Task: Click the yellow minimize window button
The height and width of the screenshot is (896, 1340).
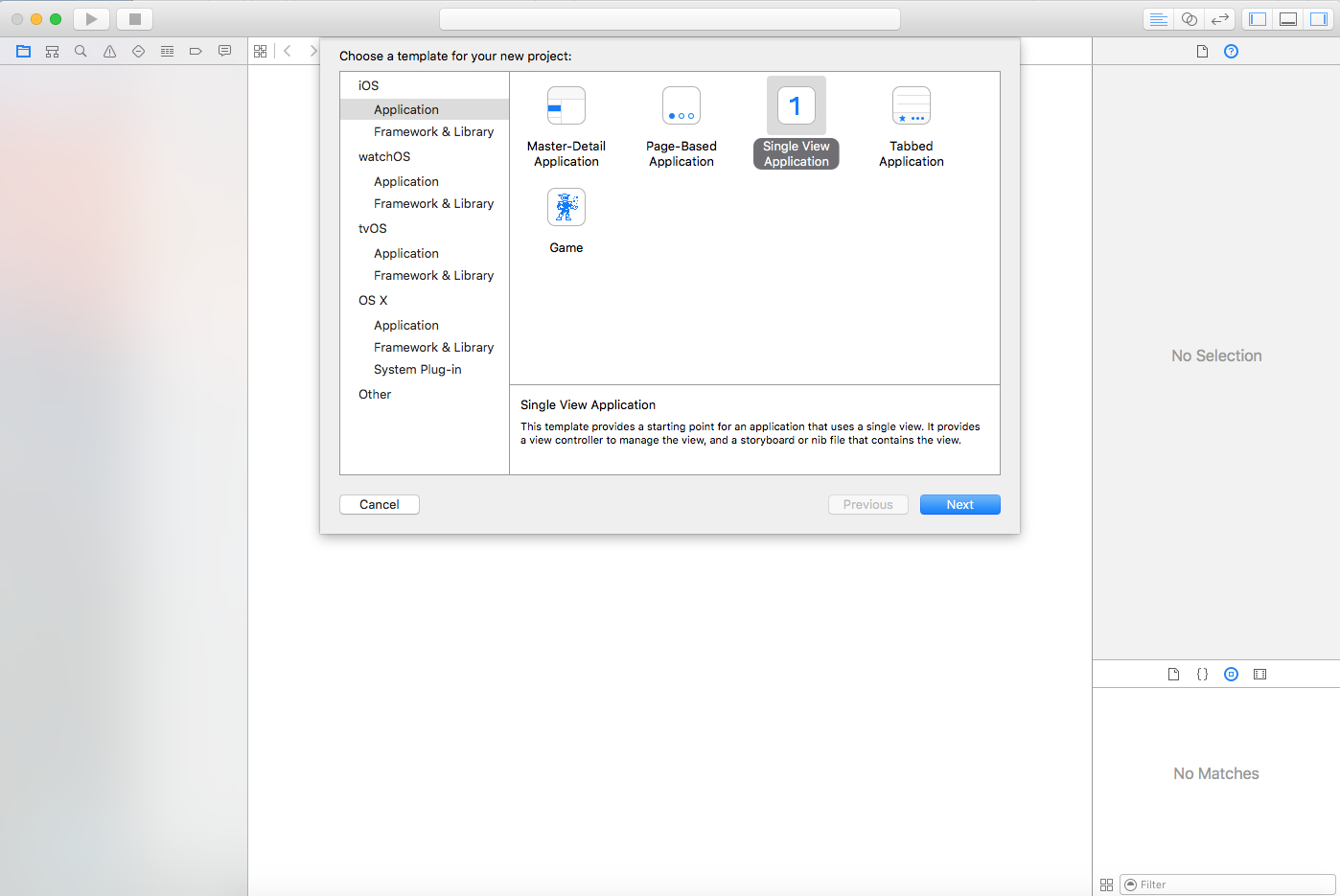Action: (x=36, y=19)
